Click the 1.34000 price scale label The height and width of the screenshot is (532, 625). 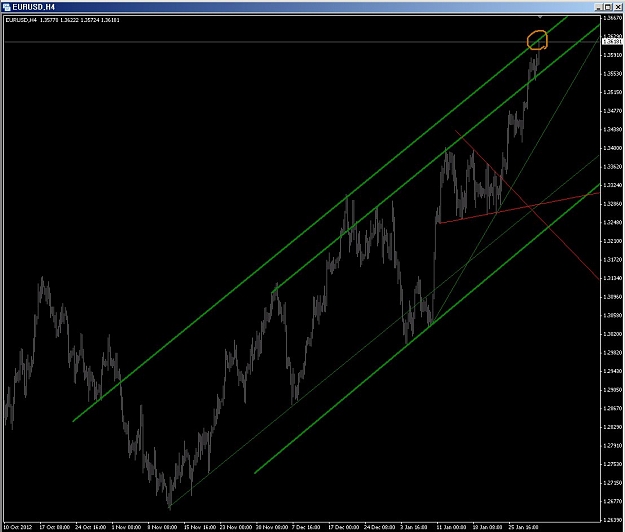click(x=613, y=148)
